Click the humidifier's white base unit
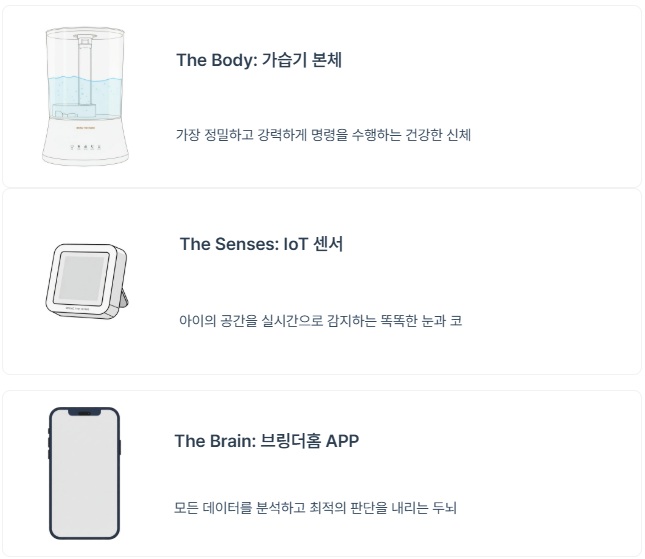 point(84,143)
